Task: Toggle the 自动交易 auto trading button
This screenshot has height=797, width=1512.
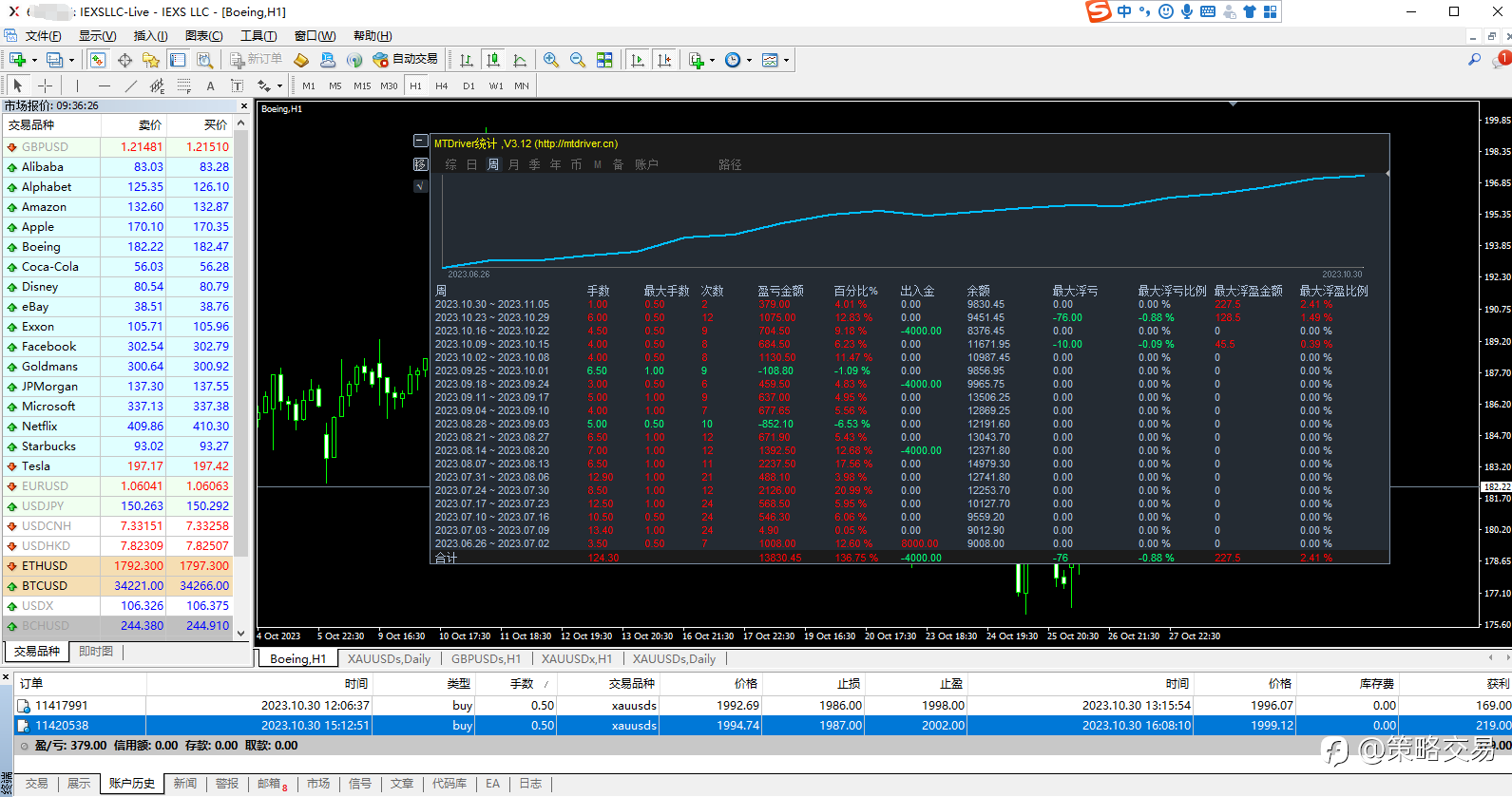Action: click(406, 60)
